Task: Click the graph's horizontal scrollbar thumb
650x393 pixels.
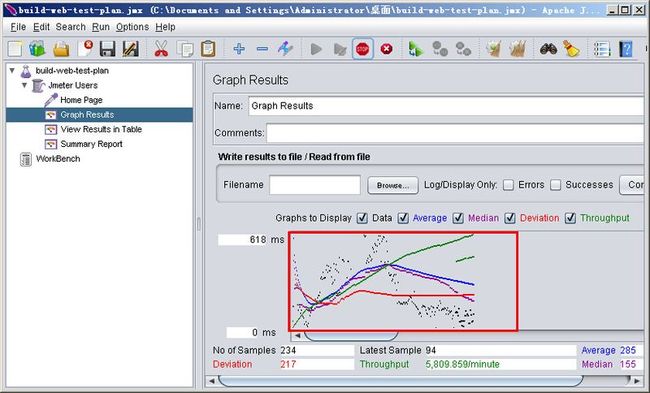Action: (351, 335)
